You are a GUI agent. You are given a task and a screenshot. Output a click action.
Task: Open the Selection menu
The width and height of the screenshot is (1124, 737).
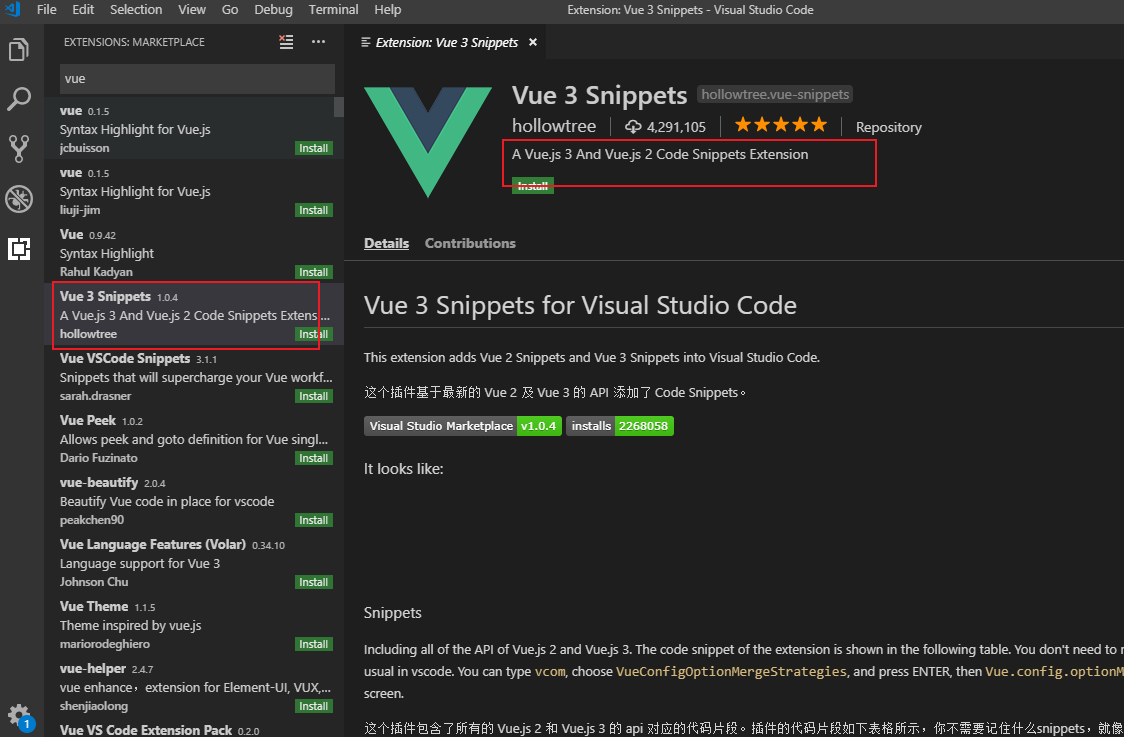tap(136, 9)
